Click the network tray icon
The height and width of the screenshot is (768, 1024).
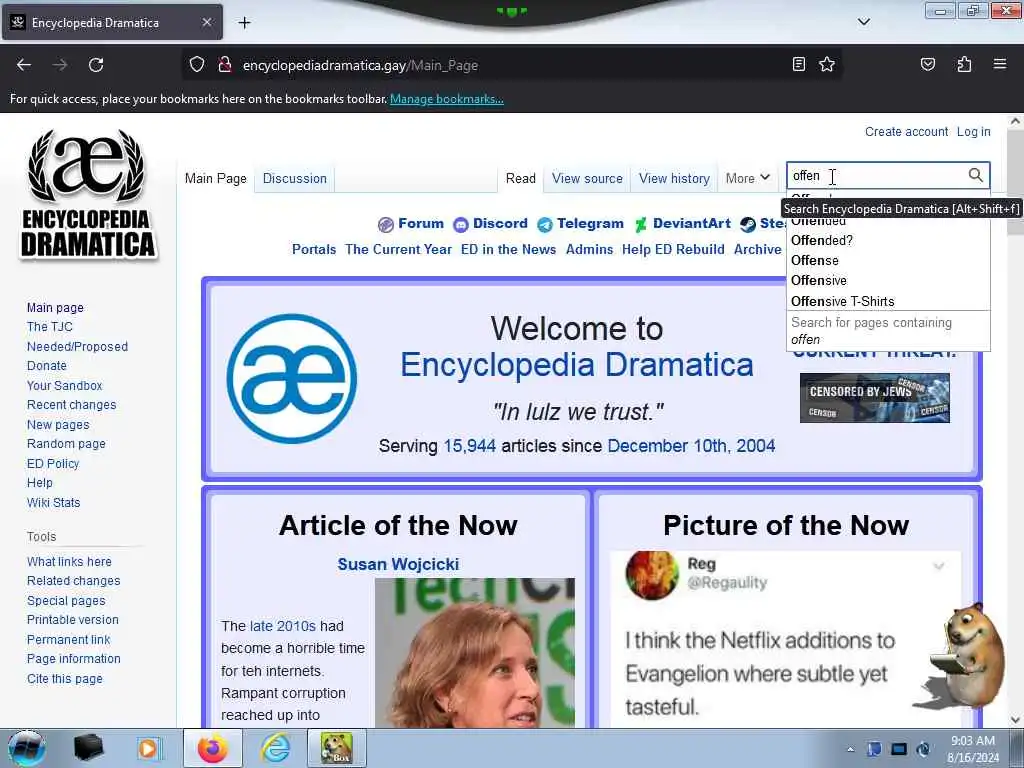point(899,749)
